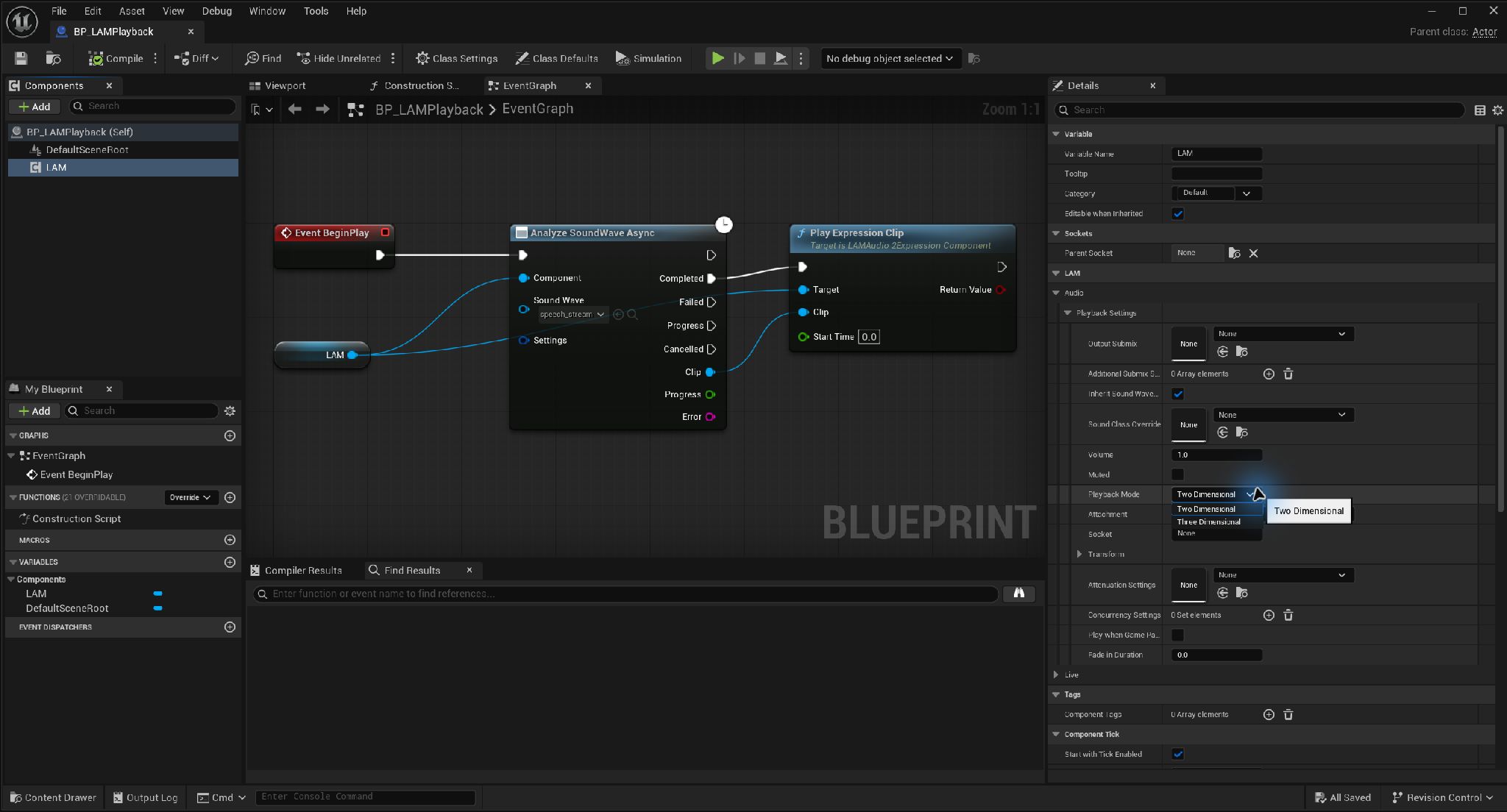
Task: Click the frame skip button beside Play
Action: click(x=740, y=58)
